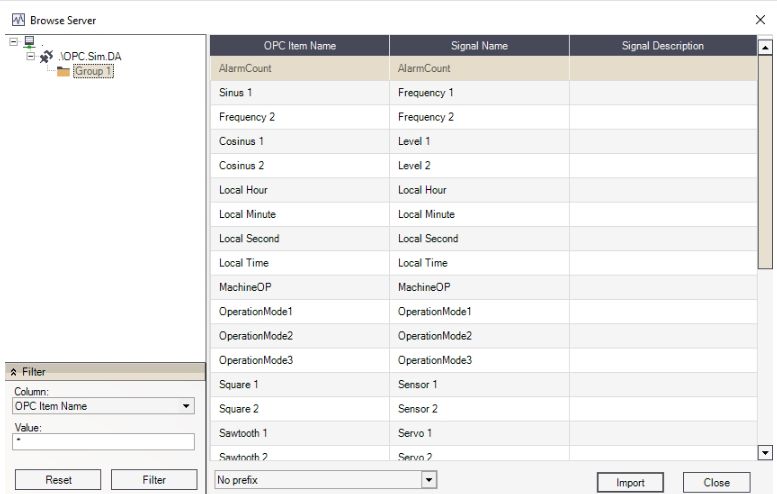The image size is (777, 494).
Task: Close the Browse Server window
Action: click(759, 19)
